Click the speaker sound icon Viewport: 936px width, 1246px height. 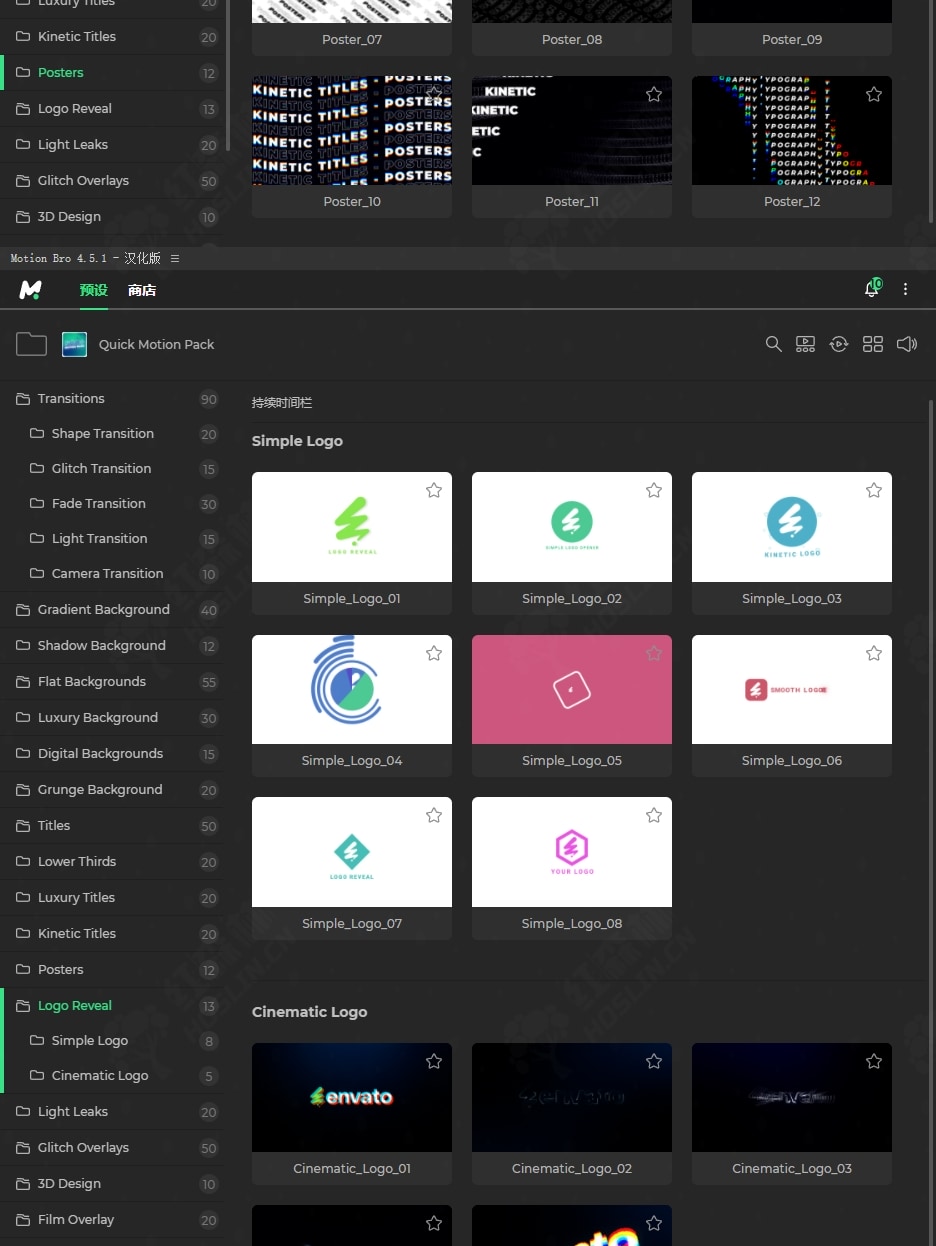pos(907,344)
